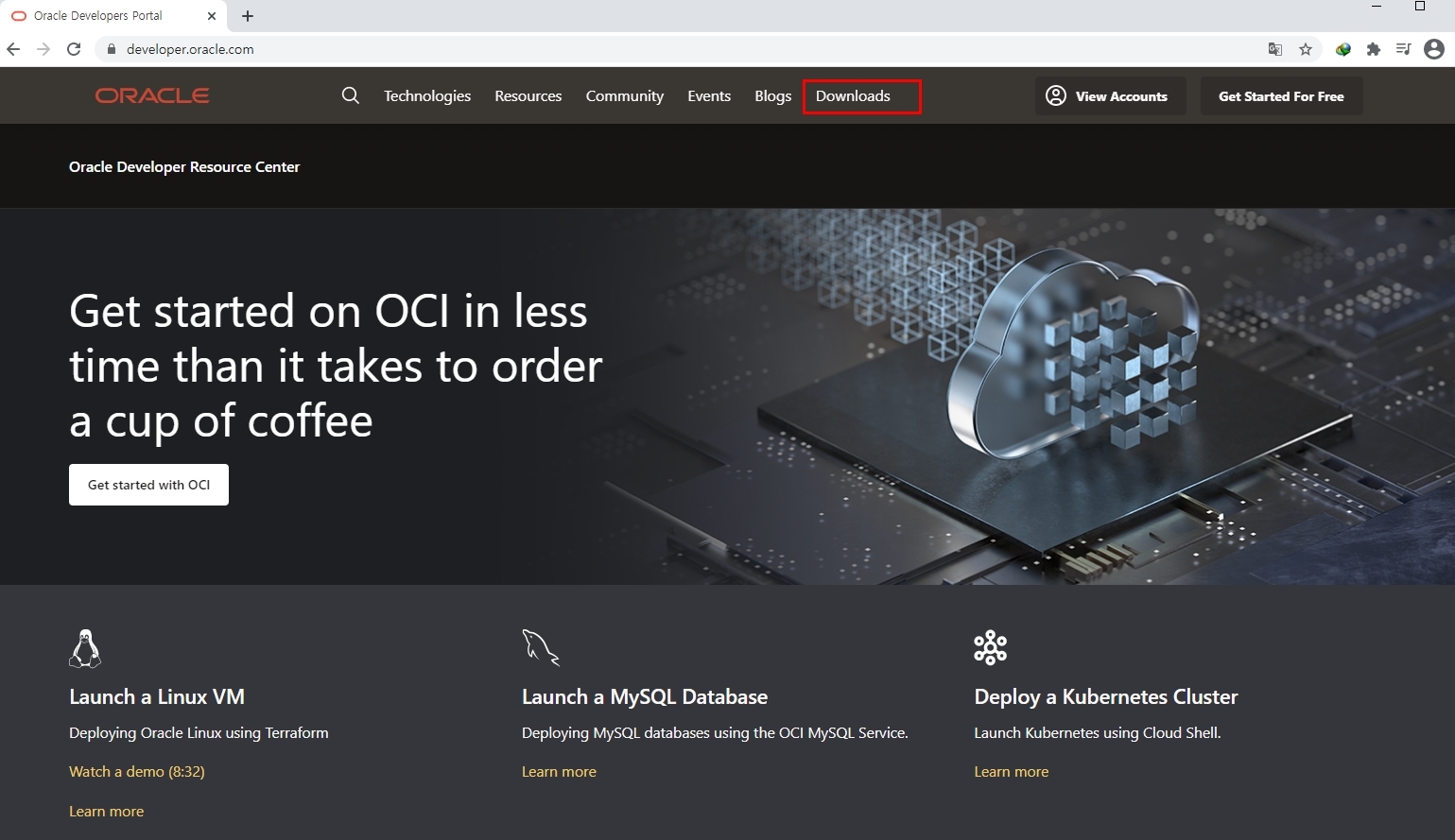
Task: Open the Technologies menu
Action: pyautogui.click(x=427, y=96)
